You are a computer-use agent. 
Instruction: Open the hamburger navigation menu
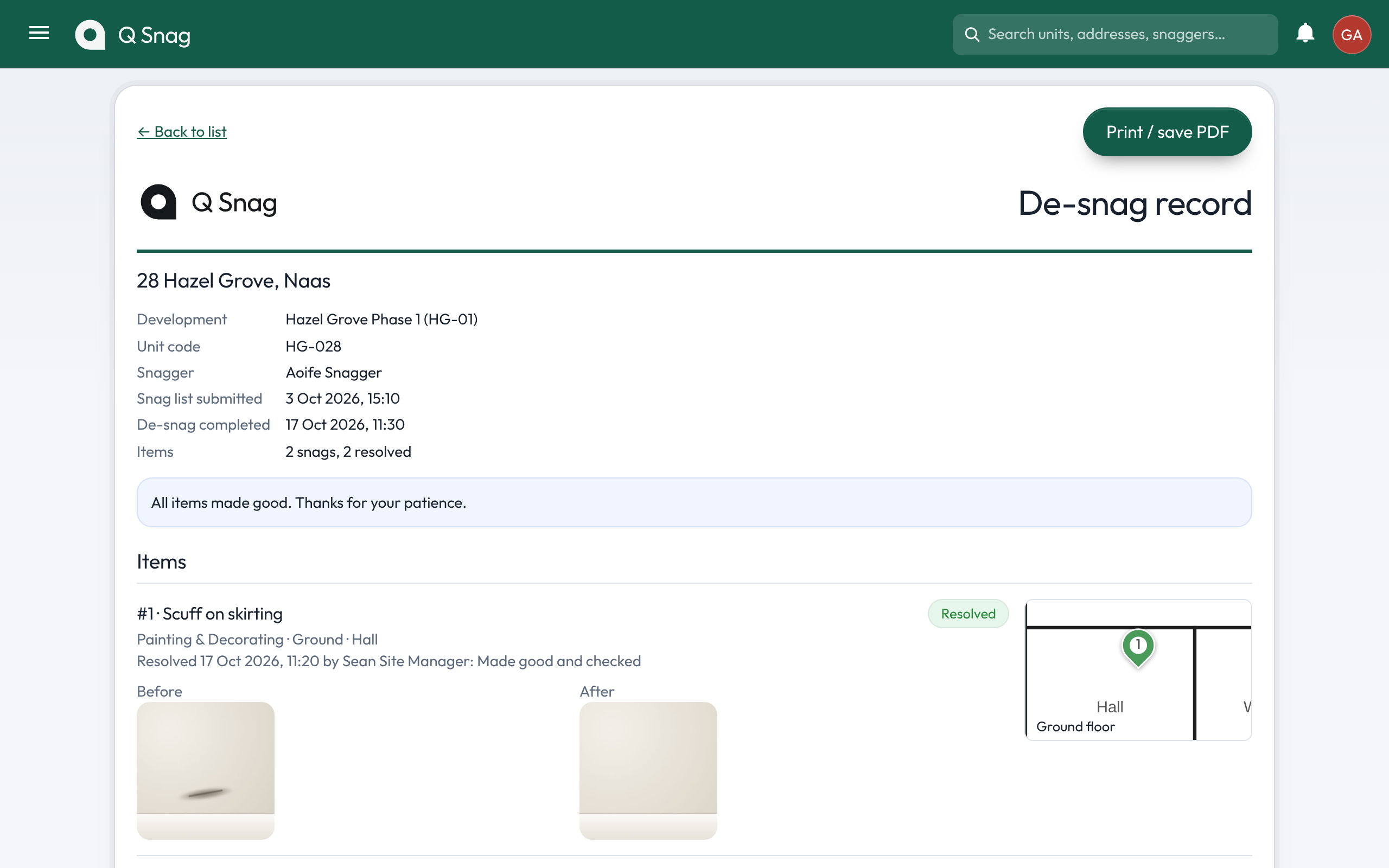[39, 34]
